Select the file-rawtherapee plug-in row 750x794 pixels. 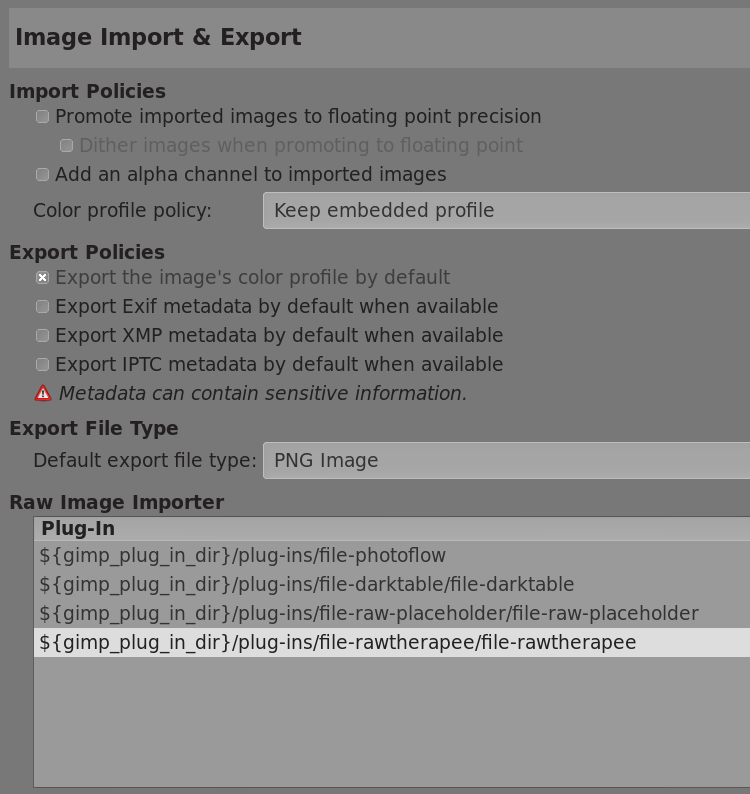(x=392, y=643)
